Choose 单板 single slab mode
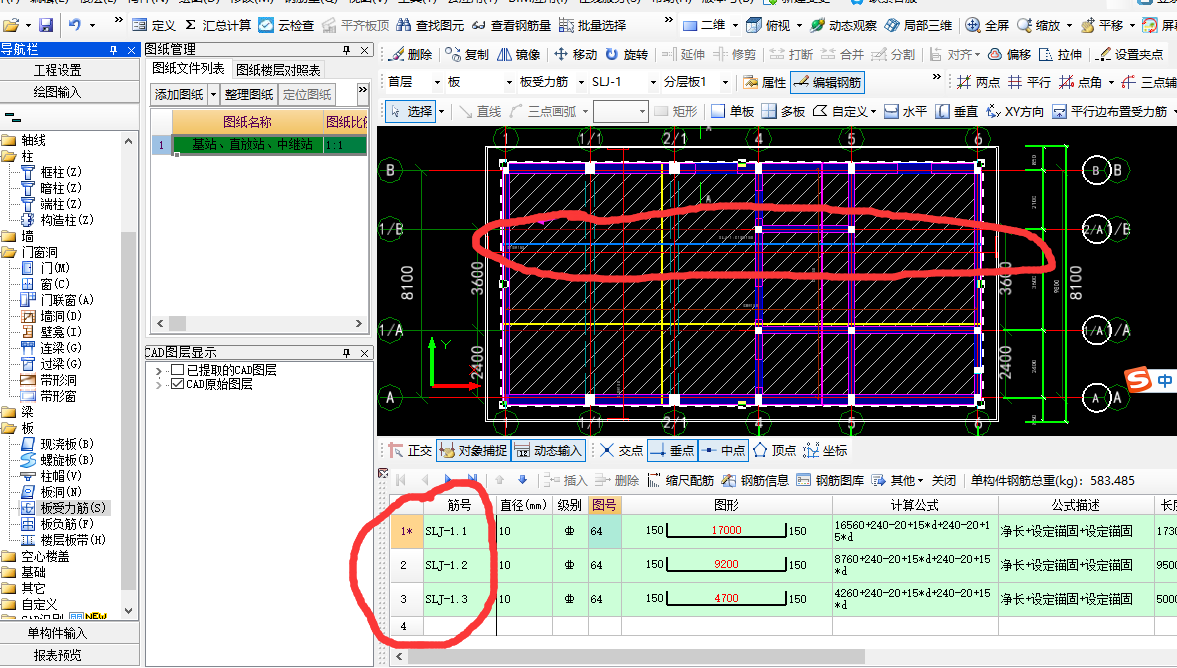 [x=733, y=111]
